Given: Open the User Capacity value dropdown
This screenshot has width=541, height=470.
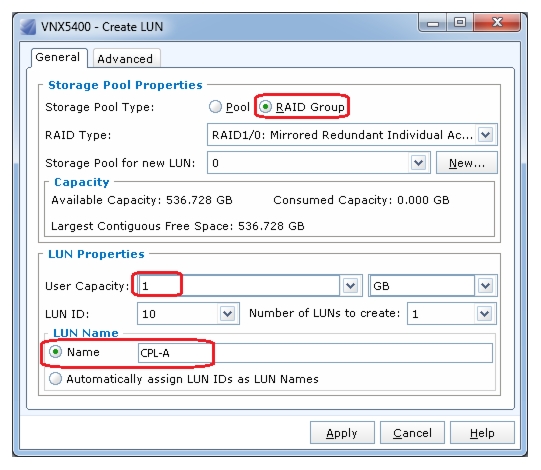Looking at the screenshot, I should [x=351, y=285].
